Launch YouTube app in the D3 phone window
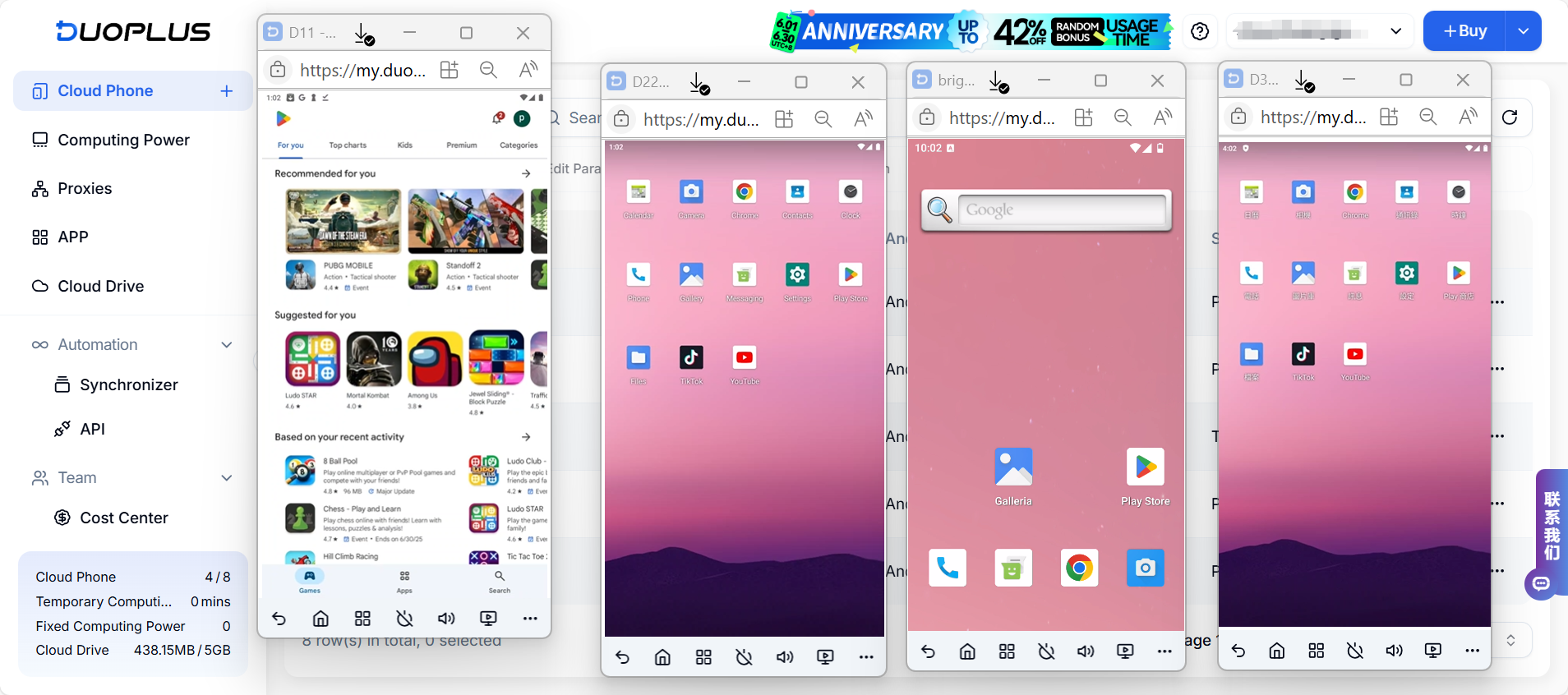Viewport: 1568px width, 695px height. (1355, 355)
